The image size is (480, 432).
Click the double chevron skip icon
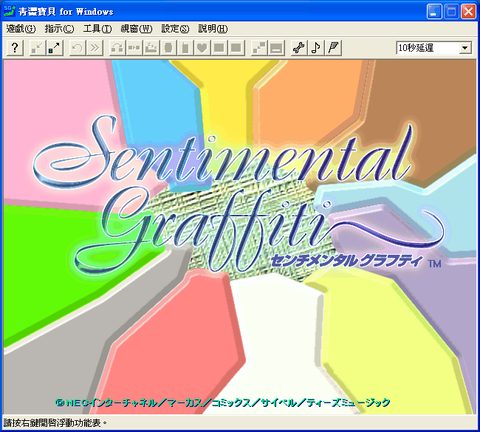pos(95,48)
